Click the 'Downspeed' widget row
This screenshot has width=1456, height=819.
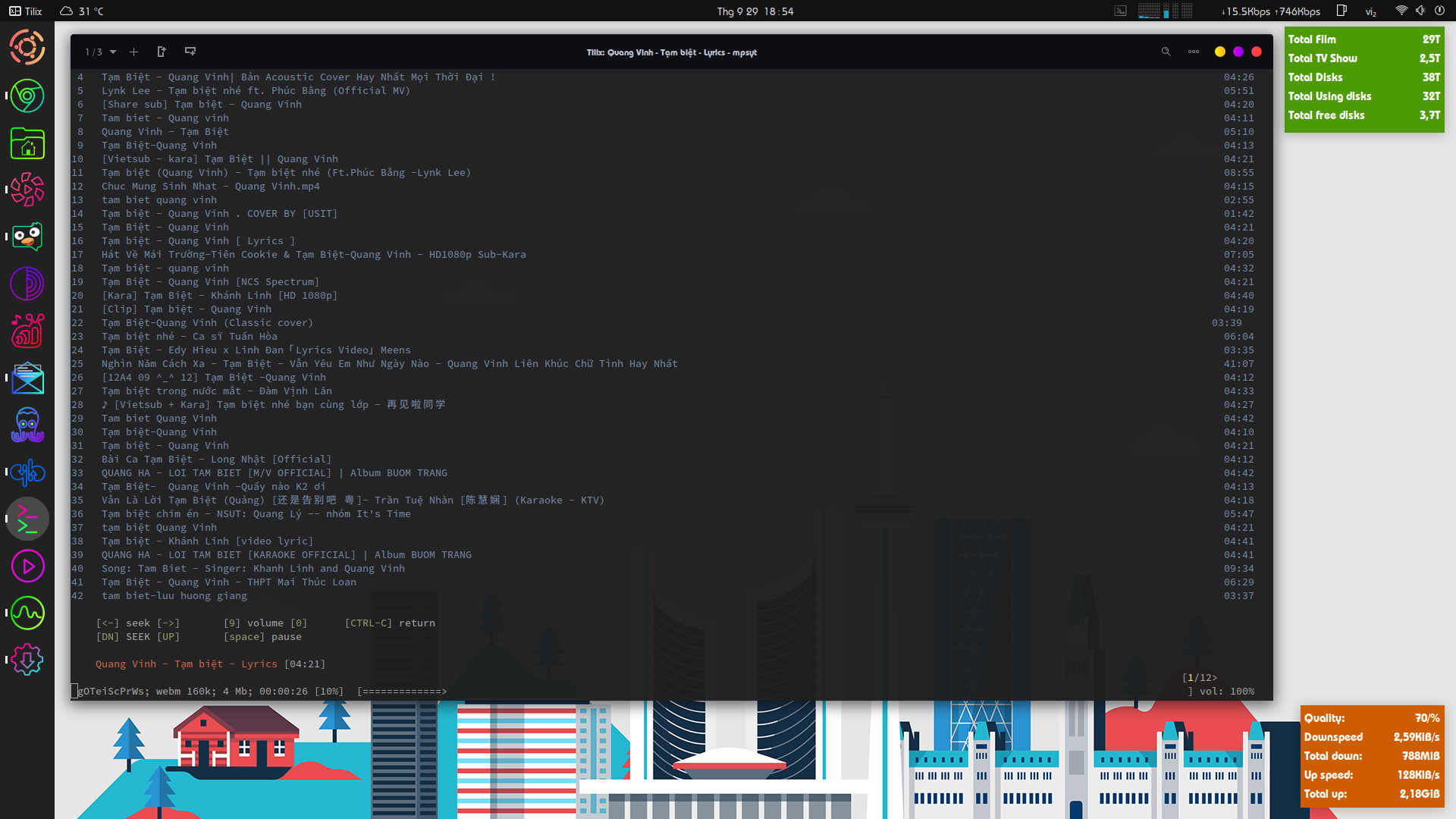point(1372,737)
